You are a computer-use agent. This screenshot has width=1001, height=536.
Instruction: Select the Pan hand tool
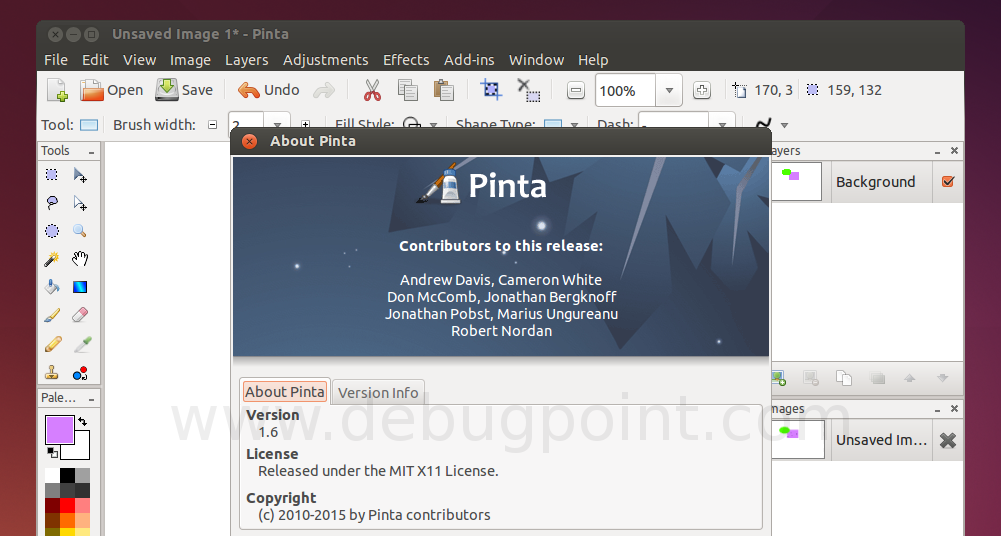coord(80,259)
